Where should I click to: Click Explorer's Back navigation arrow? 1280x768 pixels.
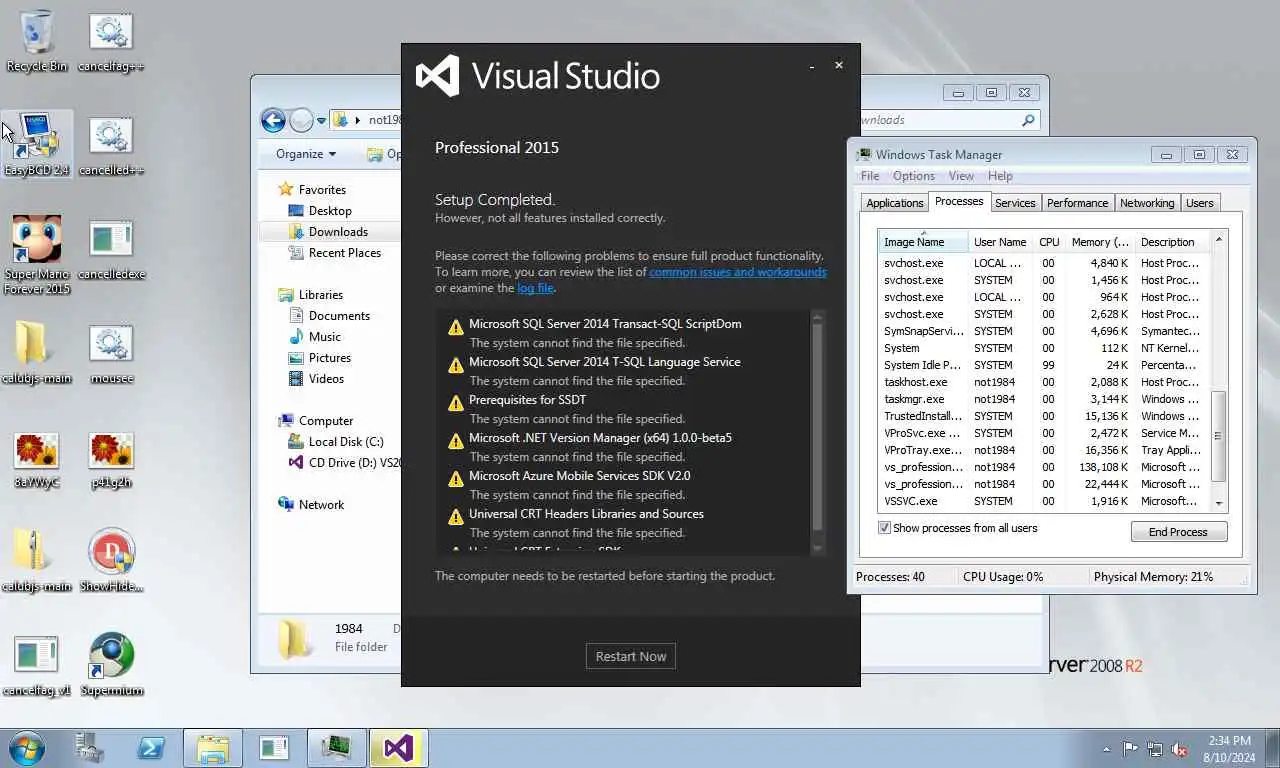click(273, 120)
